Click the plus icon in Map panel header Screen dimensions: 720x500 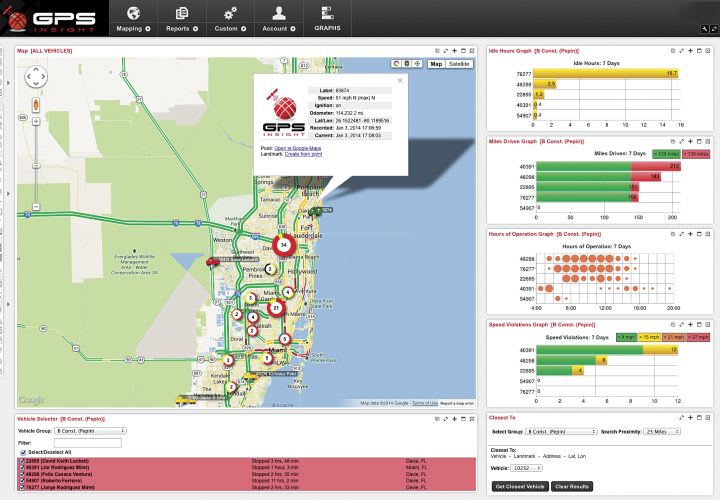point(454,51)
